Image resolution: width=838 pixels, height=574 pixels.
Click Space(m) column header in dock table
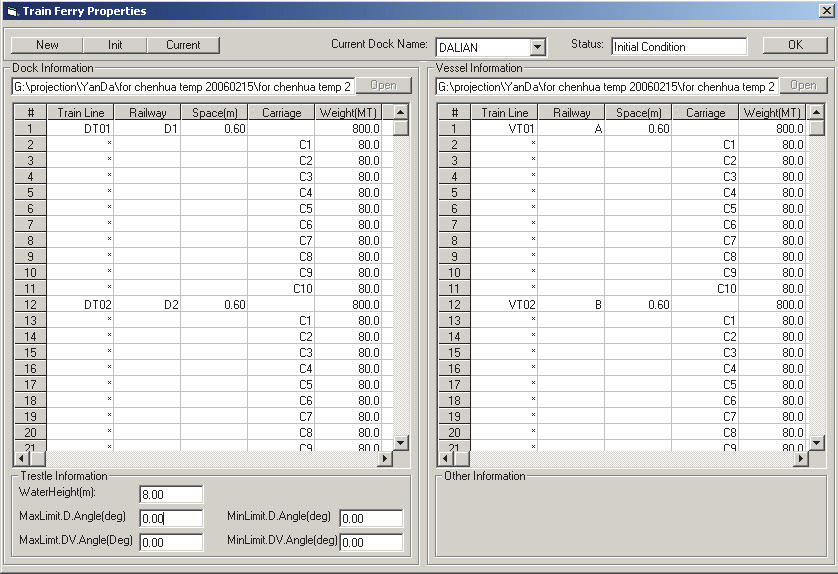coord(214,113)
